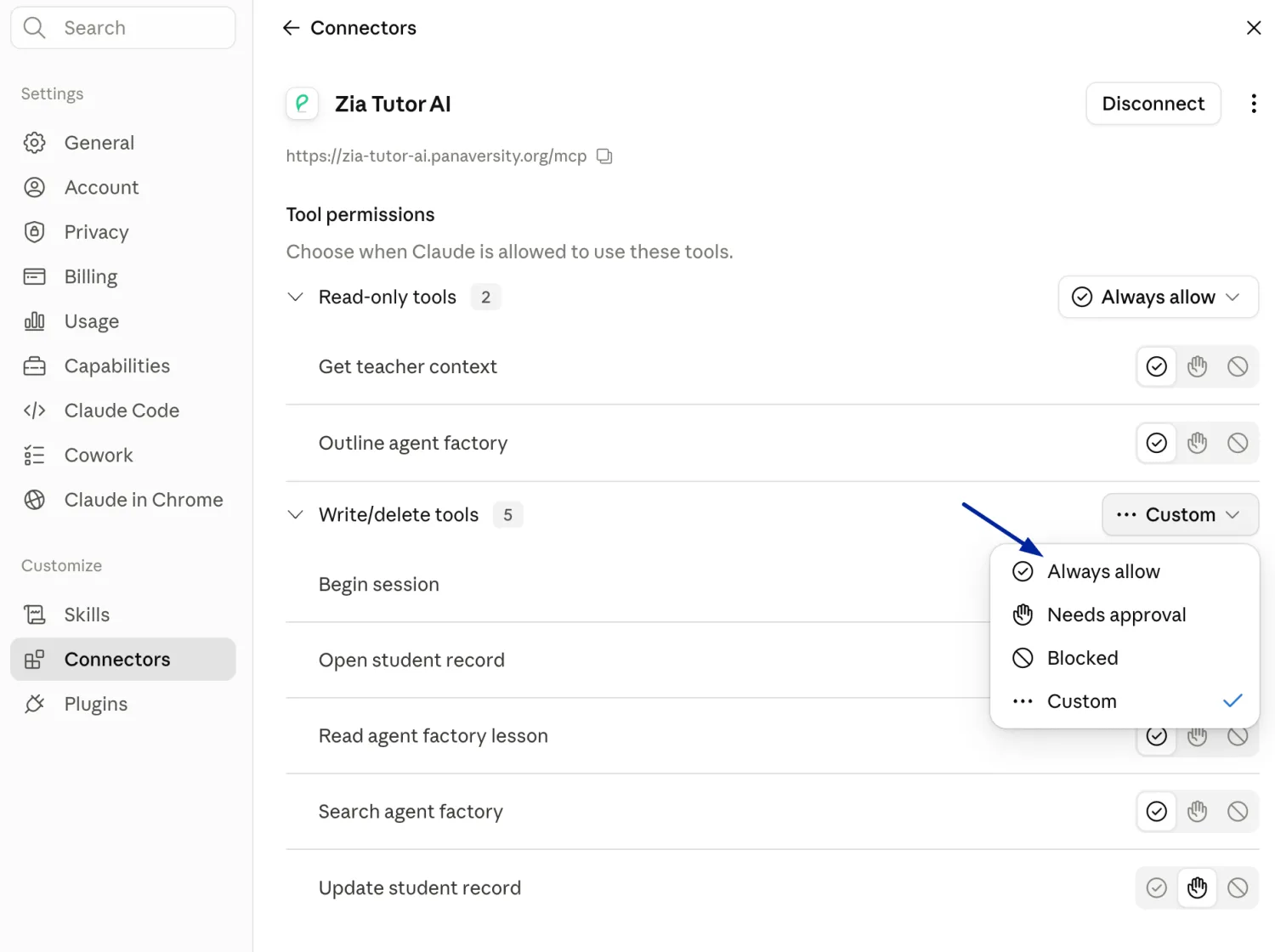
Task: Click the Read agent factory lesson label
Action: [433, 736]
